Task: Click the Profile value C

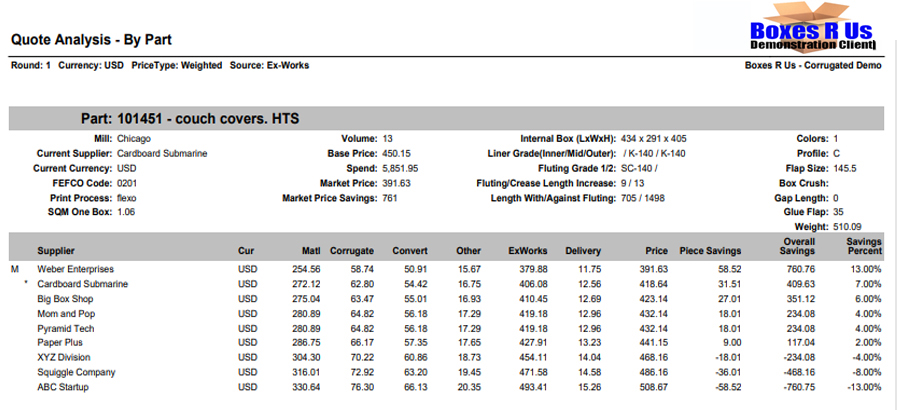Action: click(836, 153)
